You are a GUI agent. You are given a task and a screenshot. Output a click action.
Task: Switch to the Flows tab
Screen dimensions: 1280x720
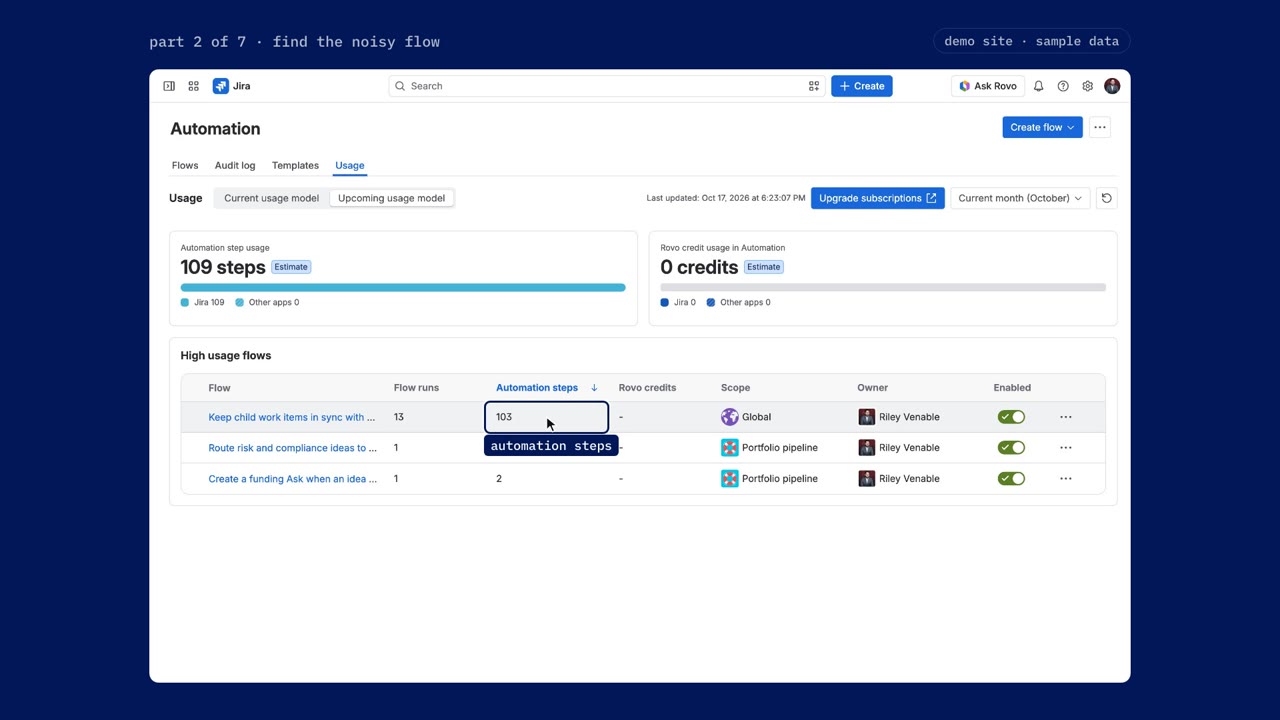(x=185, y=166)
